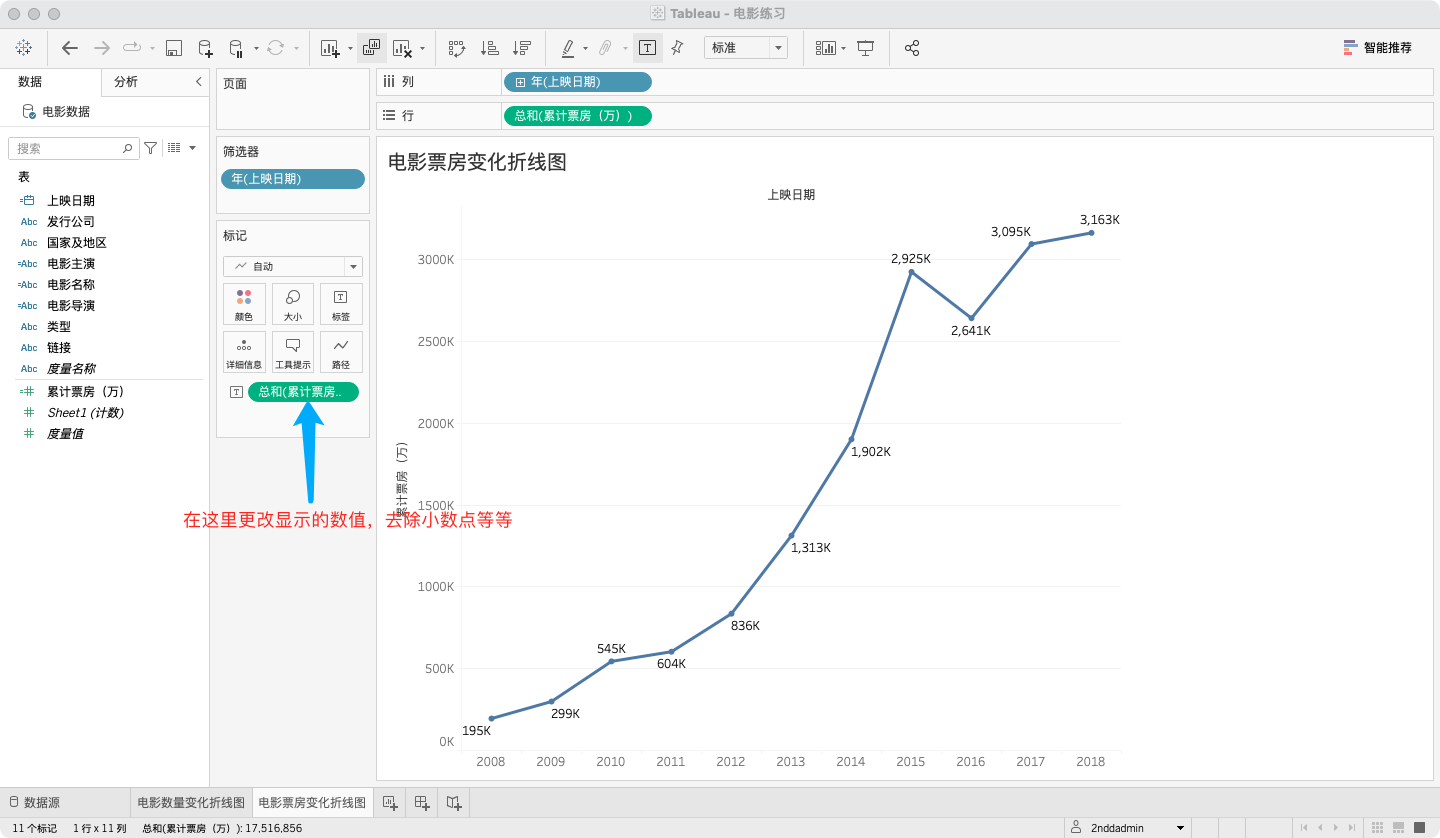Clear the sheet

pyautogui.click(x=403, y=47)
